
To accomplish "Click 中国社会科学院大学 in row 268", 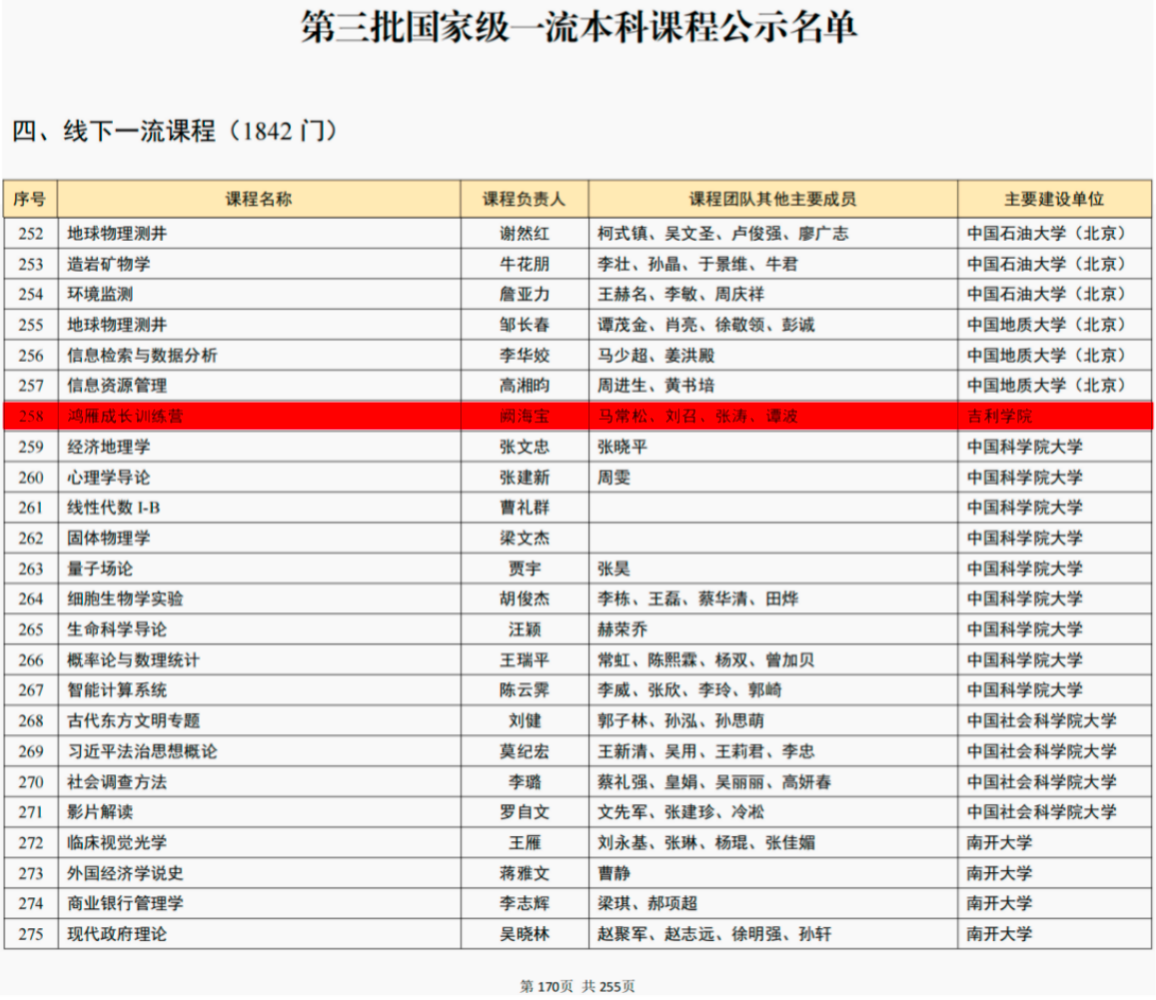I will [1042, 721].
